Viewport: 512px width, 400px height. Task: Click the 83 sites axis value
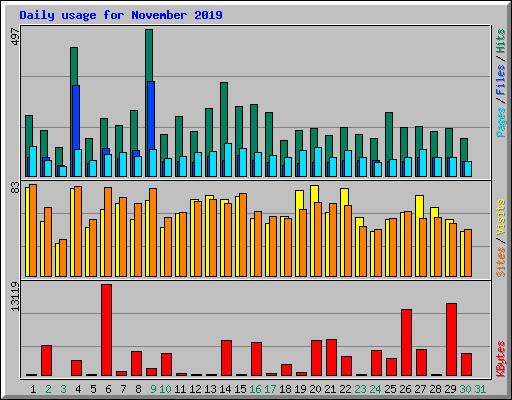click(15, 188)
